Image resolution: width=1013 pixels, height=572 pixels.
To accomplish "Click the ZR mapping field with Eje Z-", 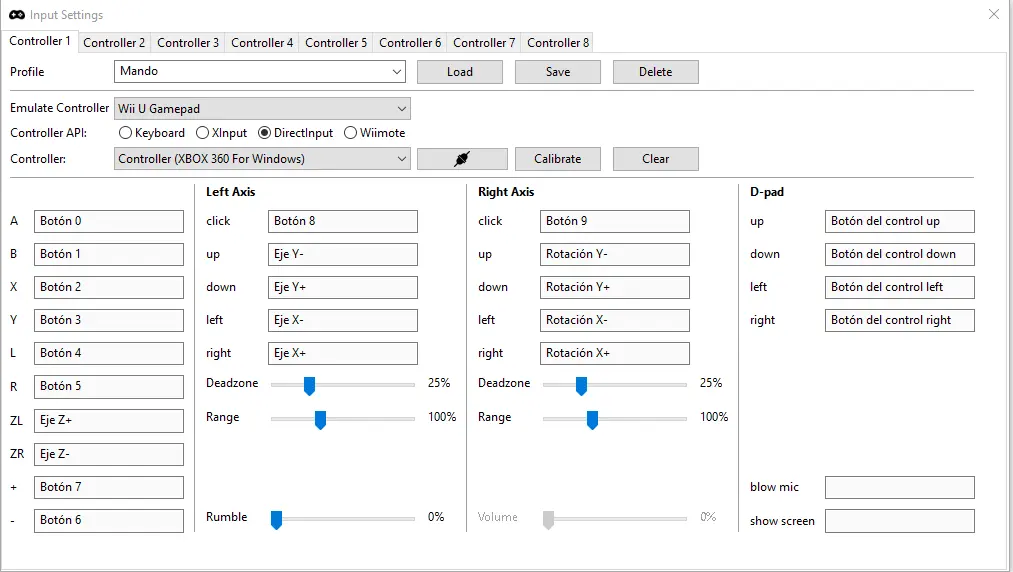I will 109,454.
